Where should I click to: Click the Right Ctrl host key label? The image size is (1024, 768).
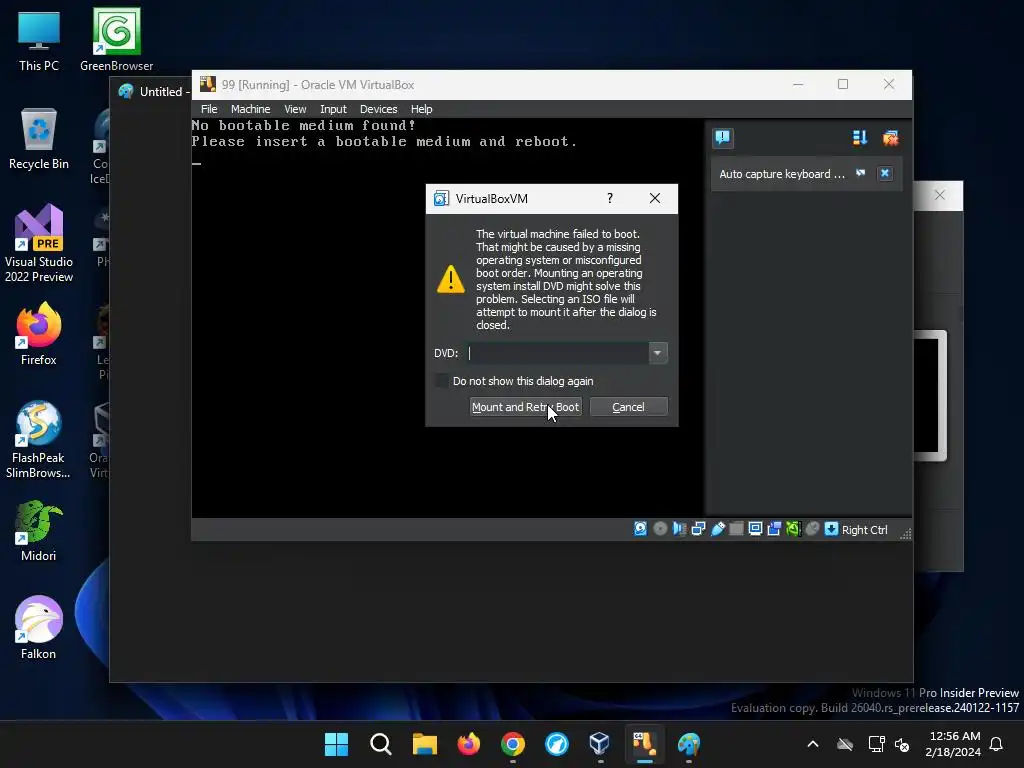[864, 530]
